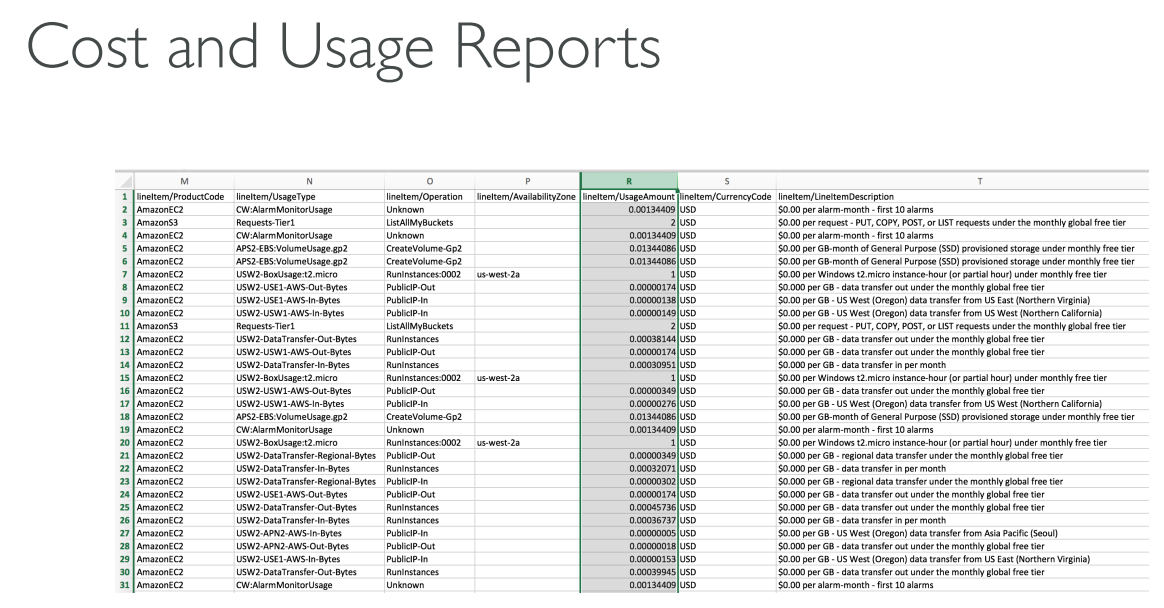Click the select-all corner of the sheet

pos(124,180)
